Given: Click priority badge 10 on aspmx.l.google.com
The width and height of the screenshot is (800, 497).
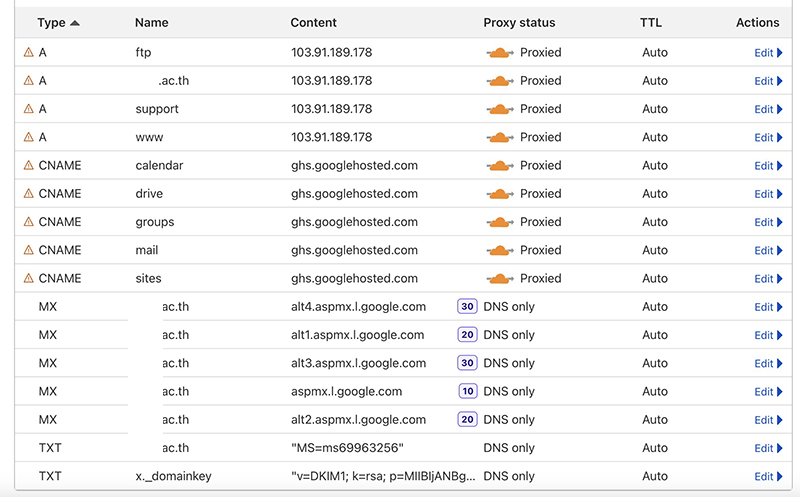Looking at the screenshot, I should [x=467, y=391].
